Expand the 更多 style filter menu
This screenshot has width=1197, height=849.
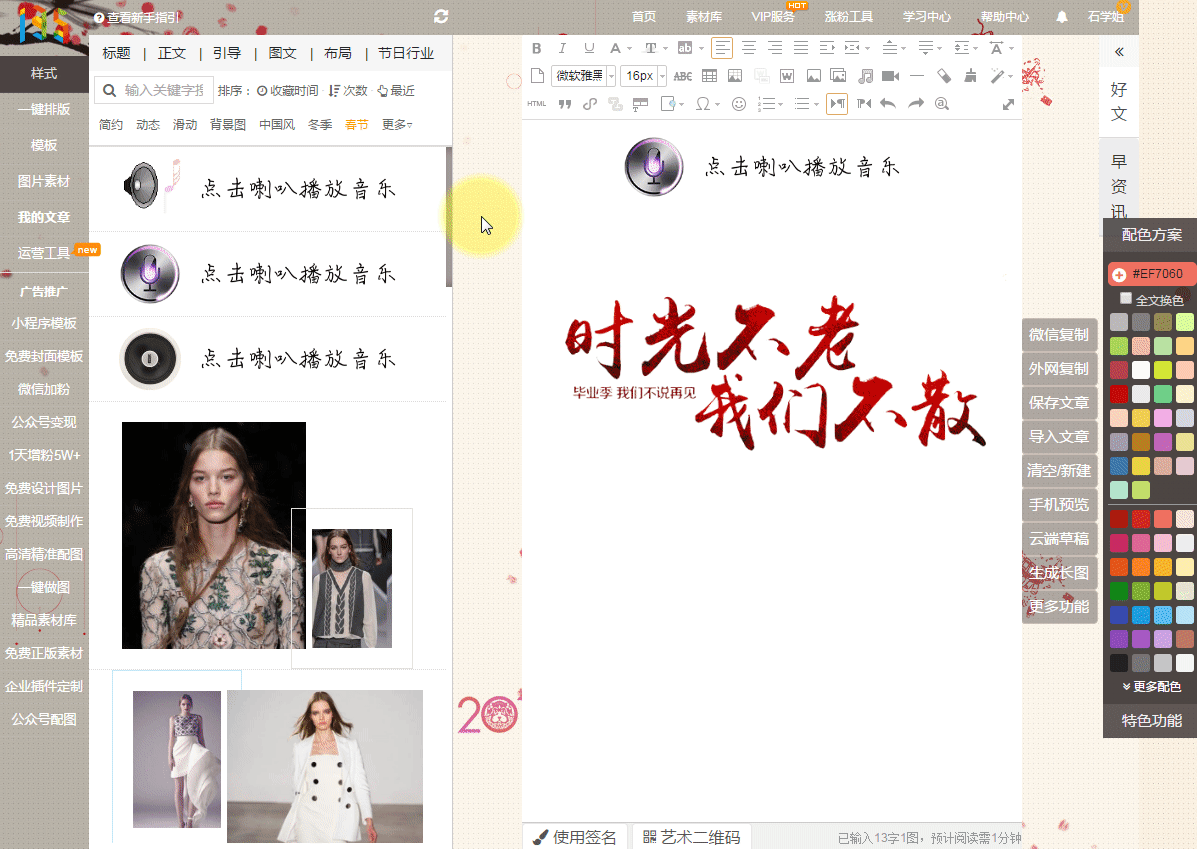tap(397, 125)
